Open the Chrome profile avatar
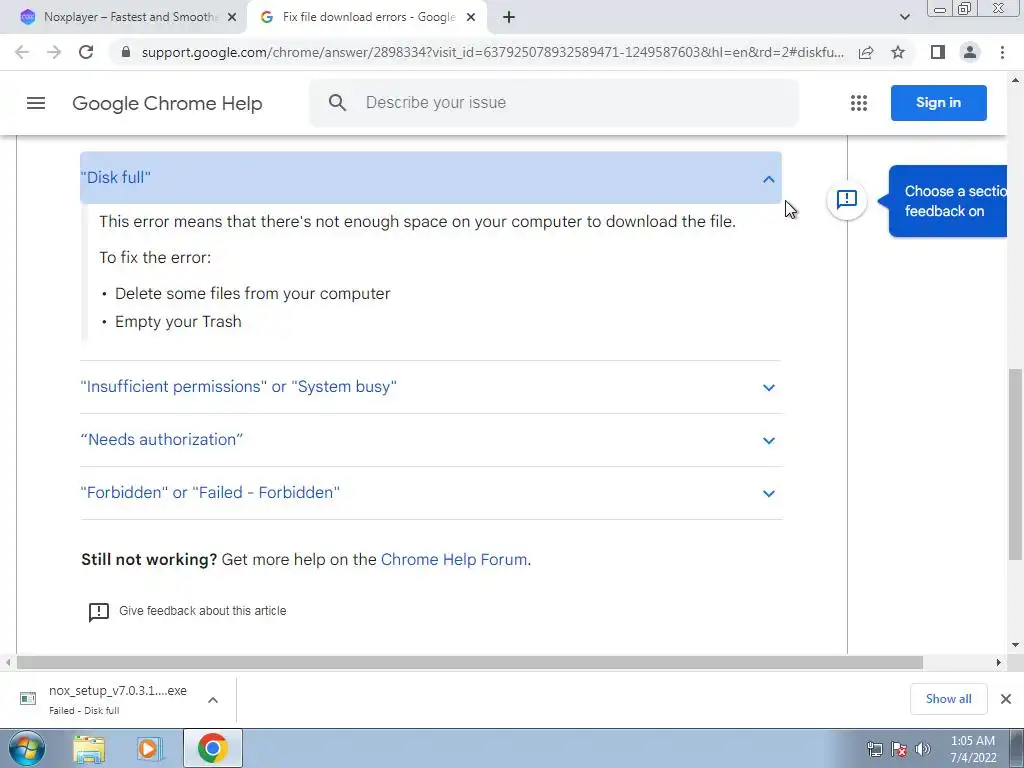The width and height of the screenshot is (1024, 768). 970,52
